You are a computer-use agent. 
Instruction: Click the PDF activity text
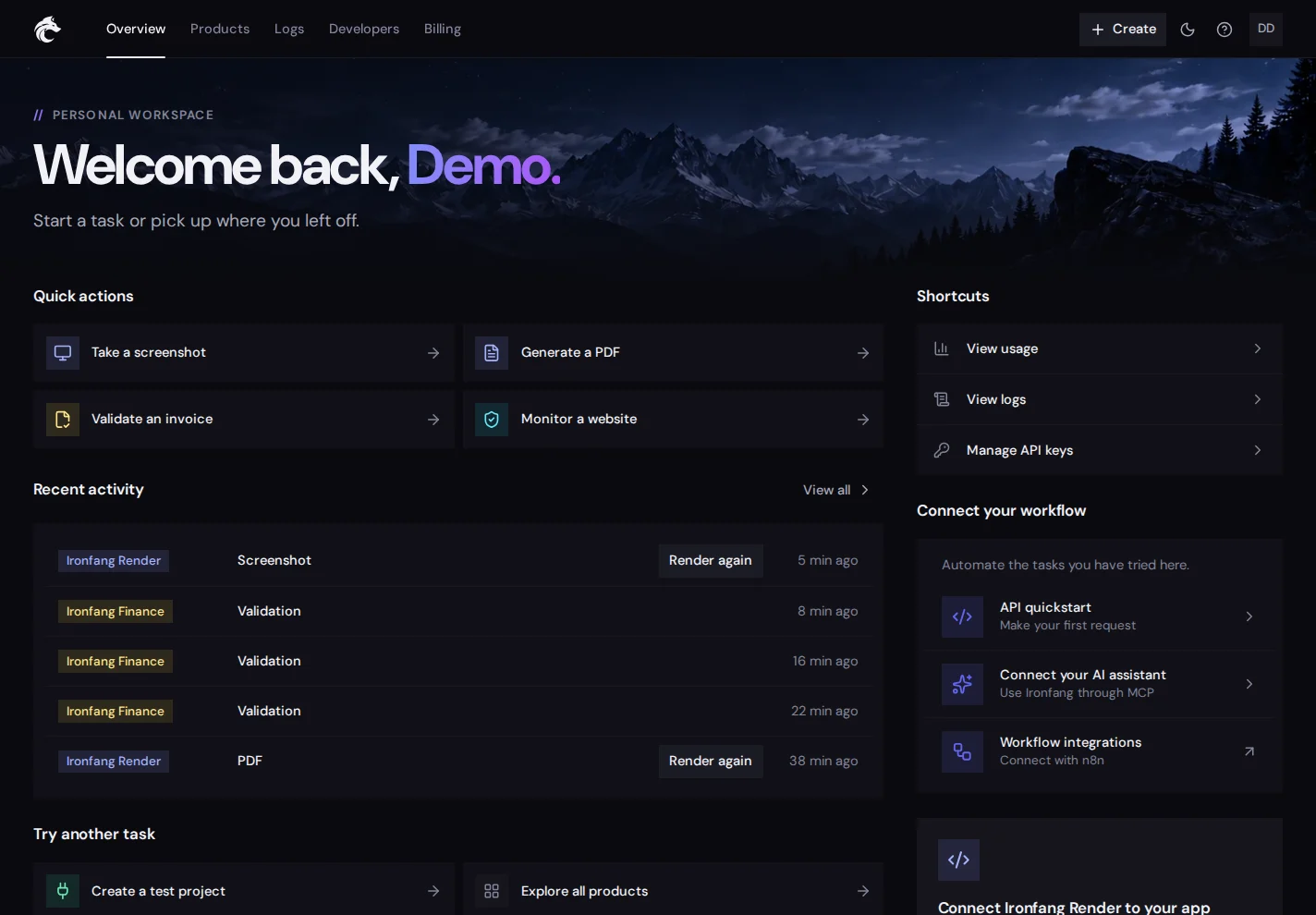250,761
